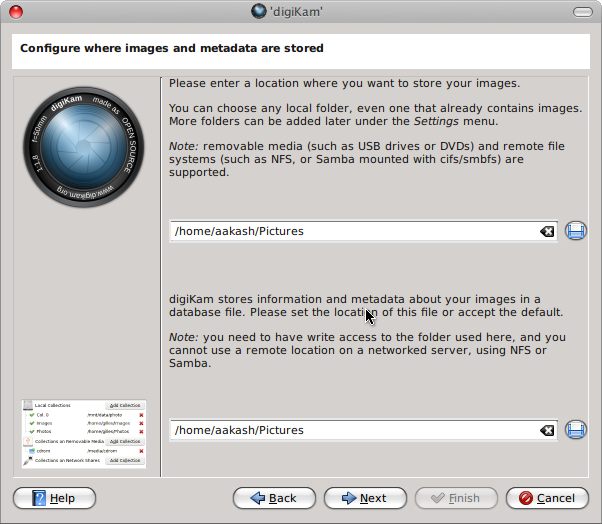This screenshot has width=602, height=524.
Task: Click the database file location text field
Action: pos(363,430)
